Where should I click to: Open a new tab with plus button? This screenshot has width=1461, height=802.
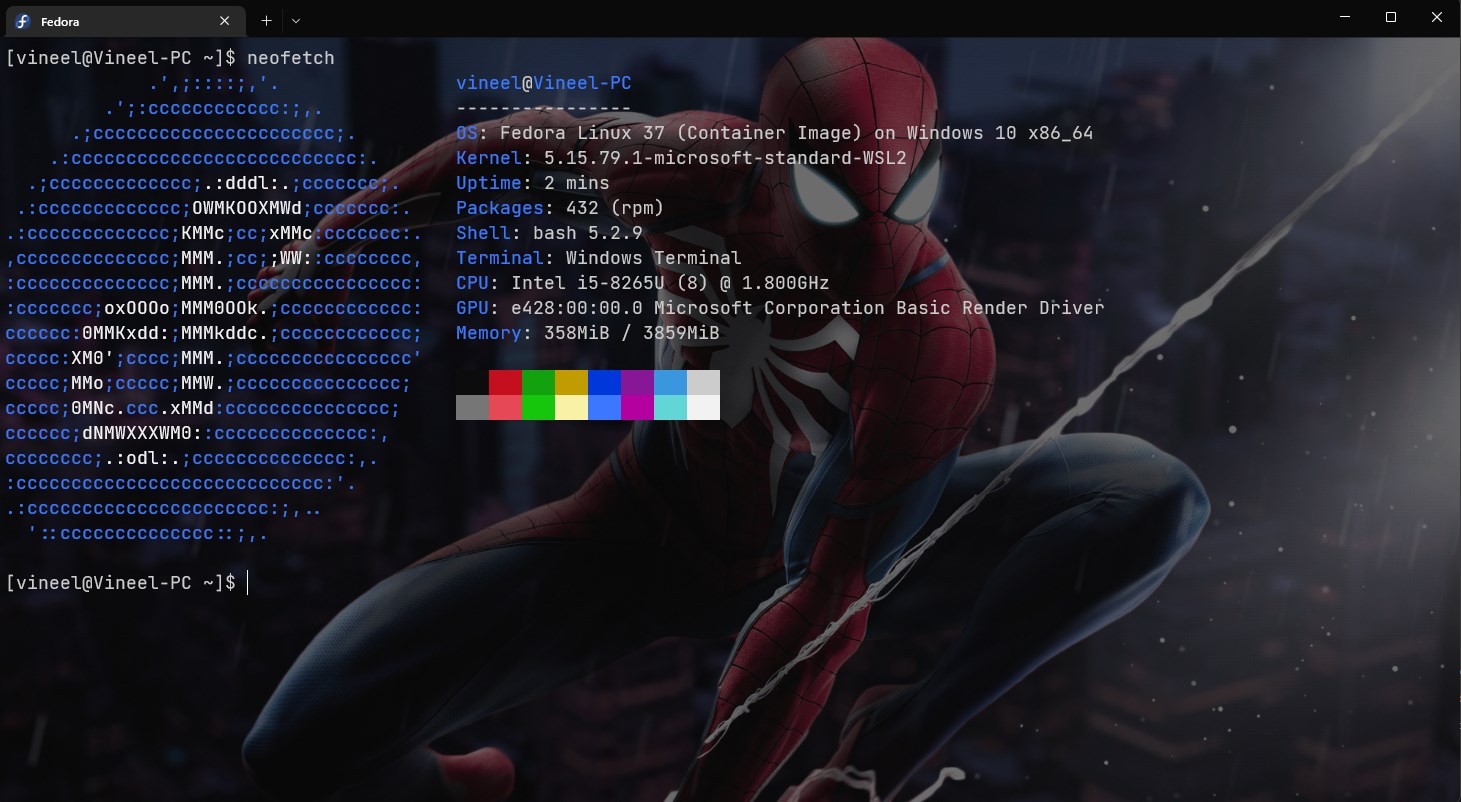coord(266,20)
